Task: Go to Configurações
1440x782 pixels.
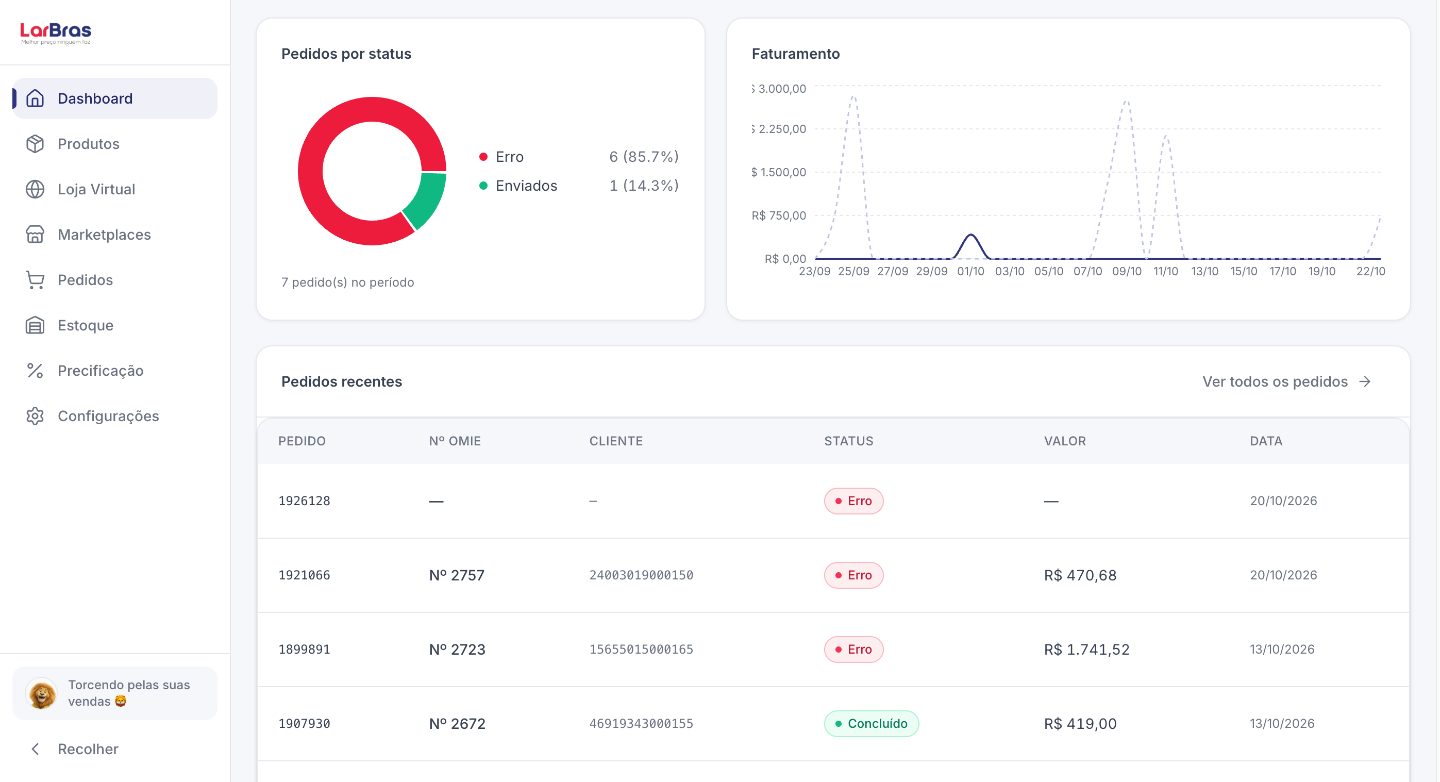Action: pyautogui.click(x=115, y=416)
